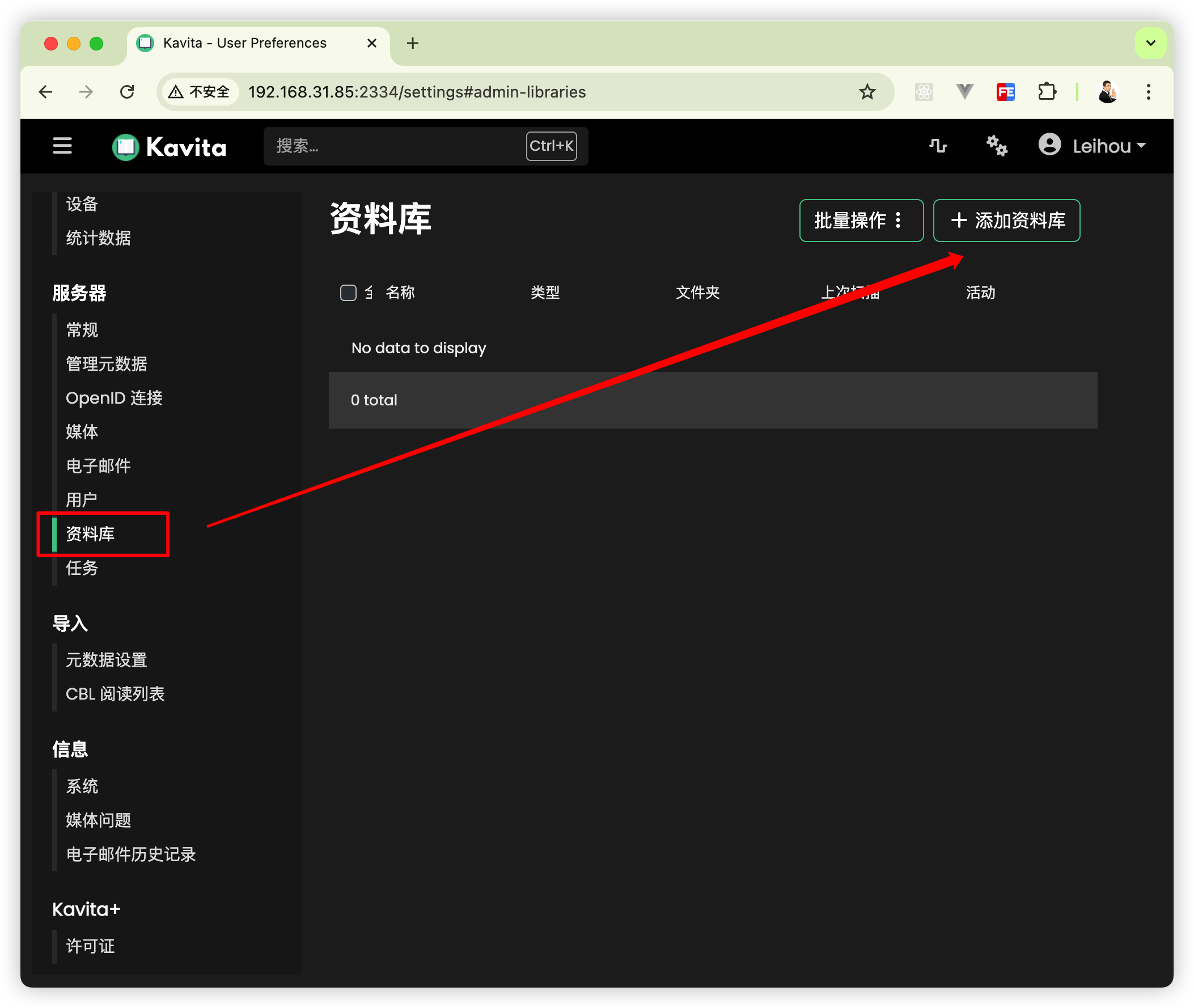Open Chrome three-dot menu
Viewport: 1194px width, 1008px height.
point(1148,92)
